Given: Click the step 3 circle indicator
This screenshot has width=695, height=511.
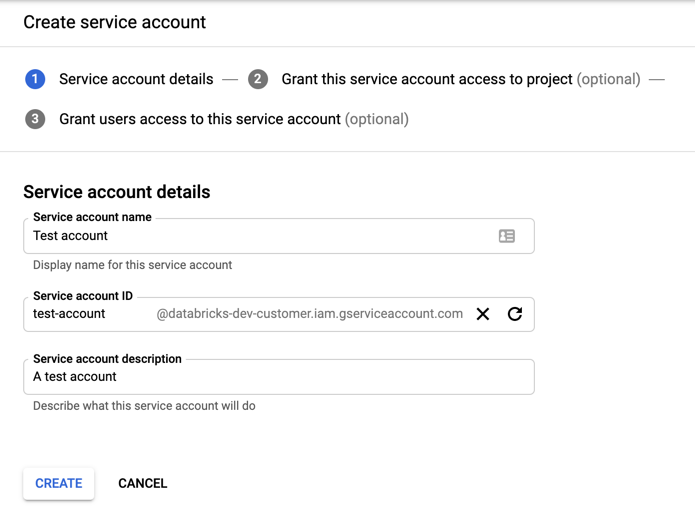Looking at the screenshot, I should [35, 119].
